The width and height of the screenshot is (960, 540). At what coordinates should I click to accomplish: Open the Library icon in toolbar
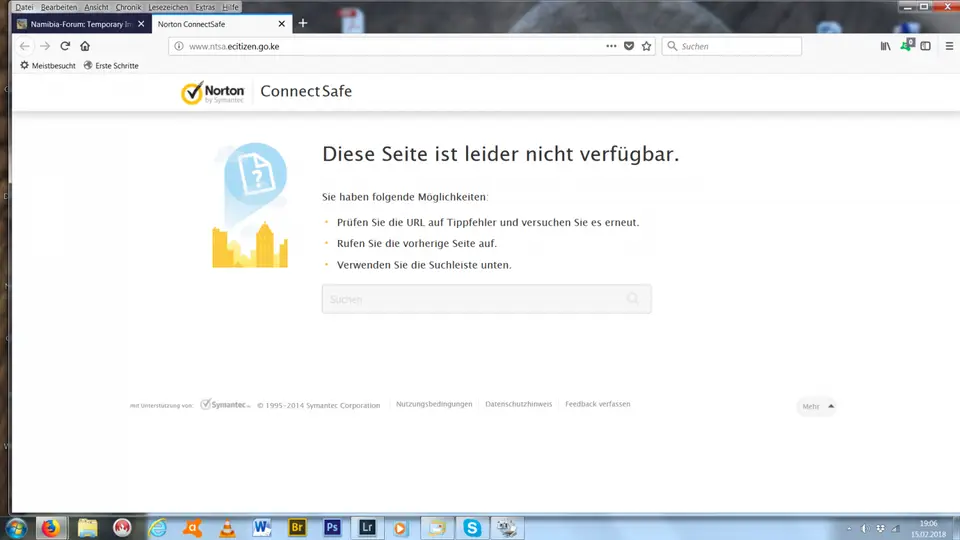[885, 46]
